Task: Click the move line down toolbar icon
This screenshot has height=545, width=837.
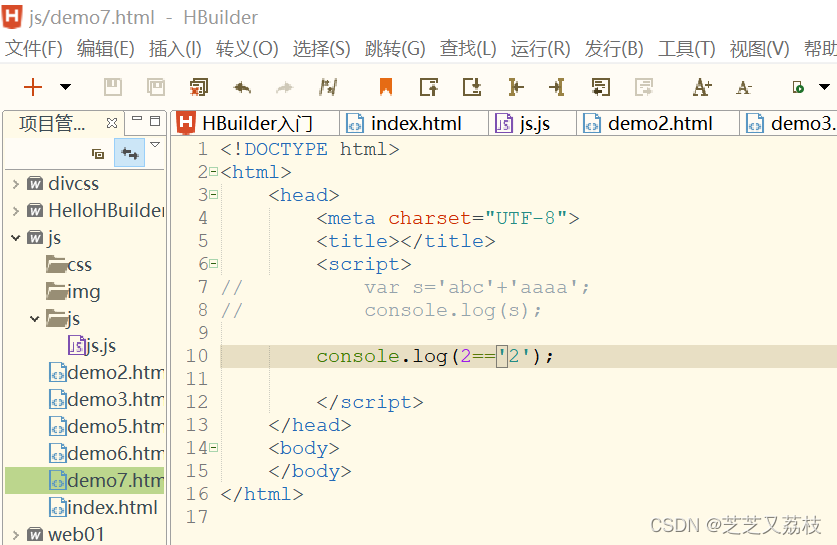Action: click(472, 87)
